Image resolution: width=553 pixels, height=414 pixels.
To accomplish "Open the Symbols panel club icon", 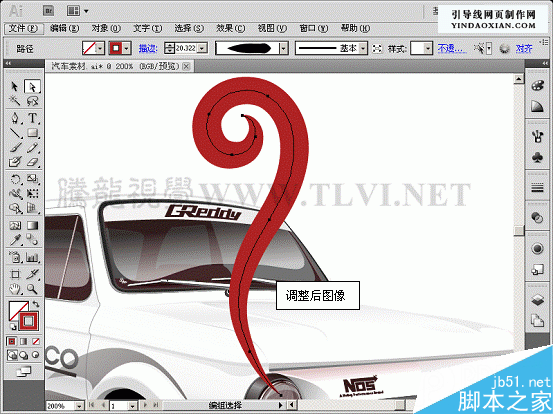I will coord(537,158).
